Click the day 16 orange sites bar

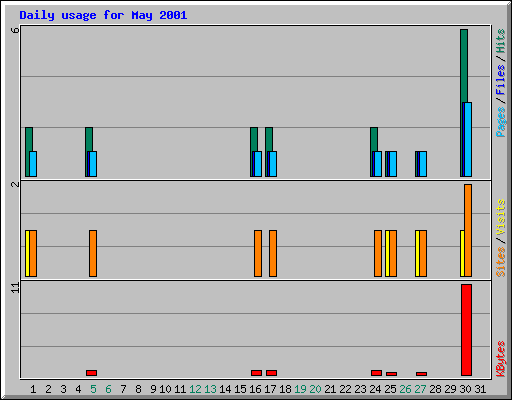pos(258,253)
